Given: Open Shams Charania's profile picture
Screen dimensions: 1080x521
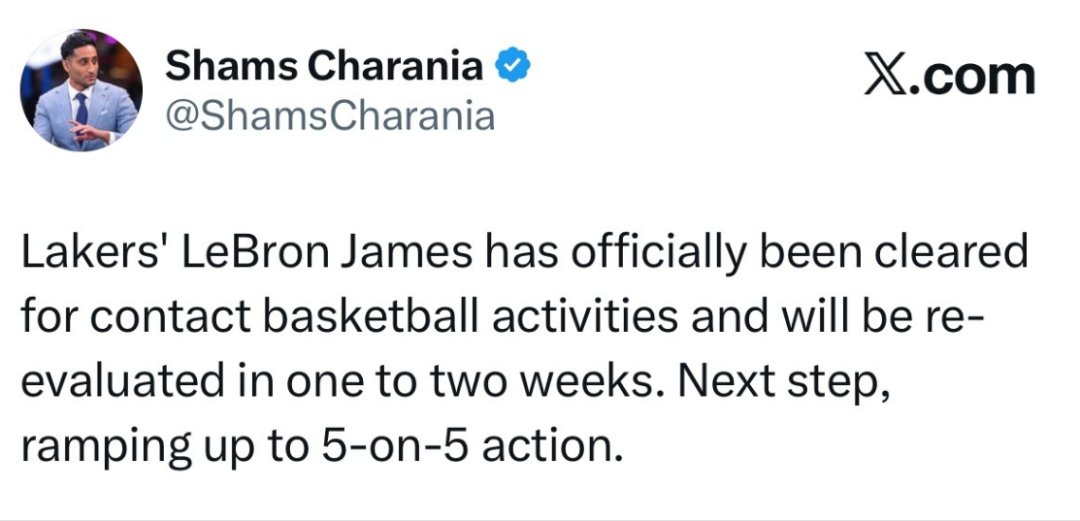Looking at the screenshot, I should tap(80, 90).
